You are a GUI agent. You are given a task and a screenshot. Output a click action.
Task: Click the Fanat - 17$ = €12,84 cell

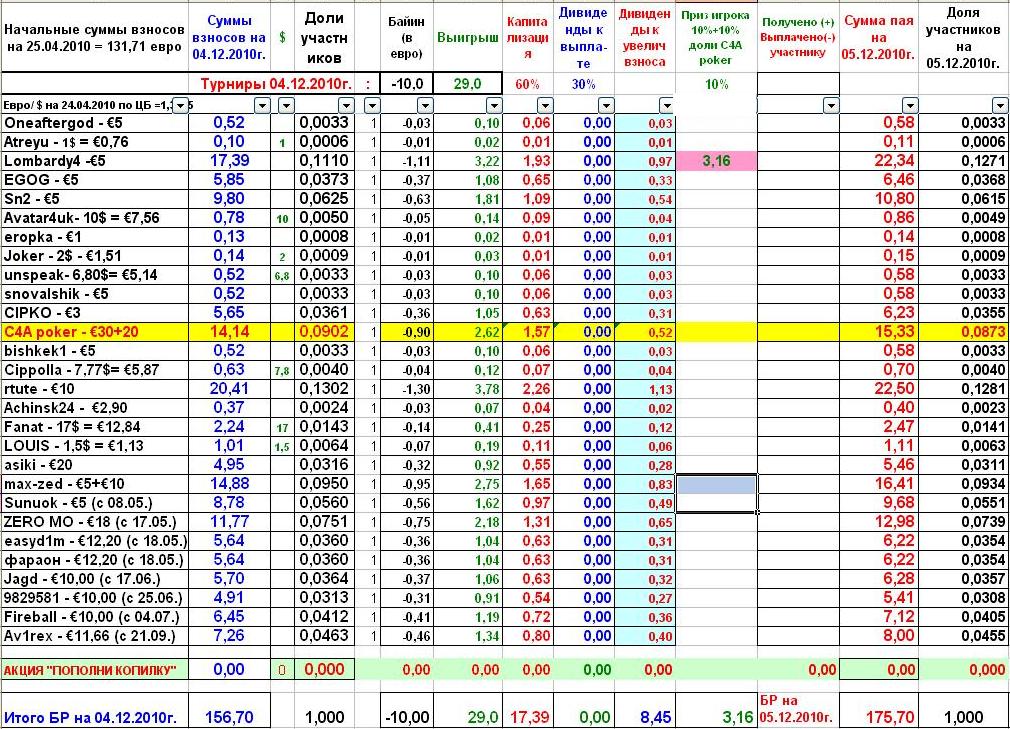95,427
